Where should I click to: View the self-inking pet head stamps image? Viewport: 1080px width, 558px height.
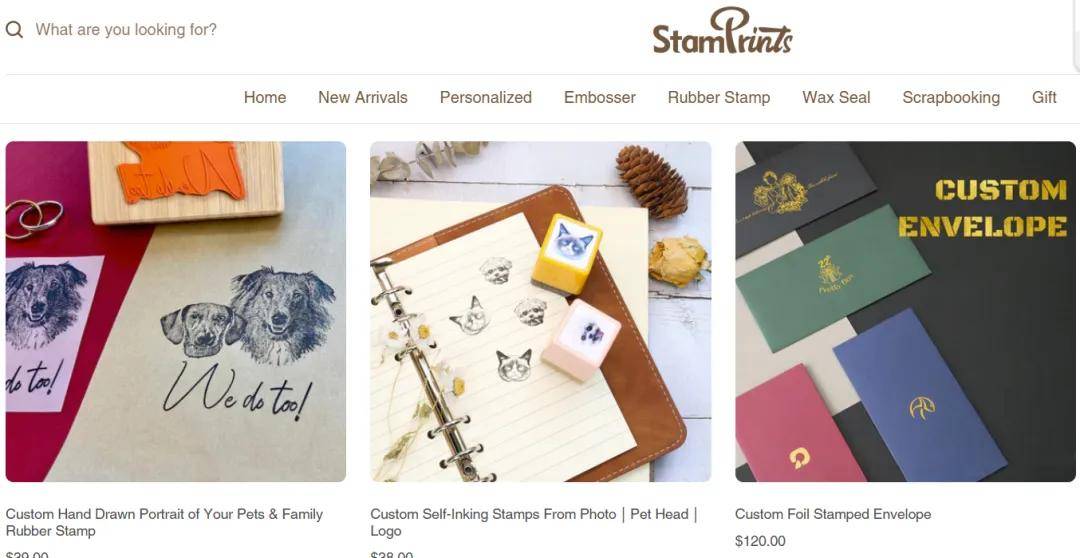pyautogui.click(x=541, y=311)
